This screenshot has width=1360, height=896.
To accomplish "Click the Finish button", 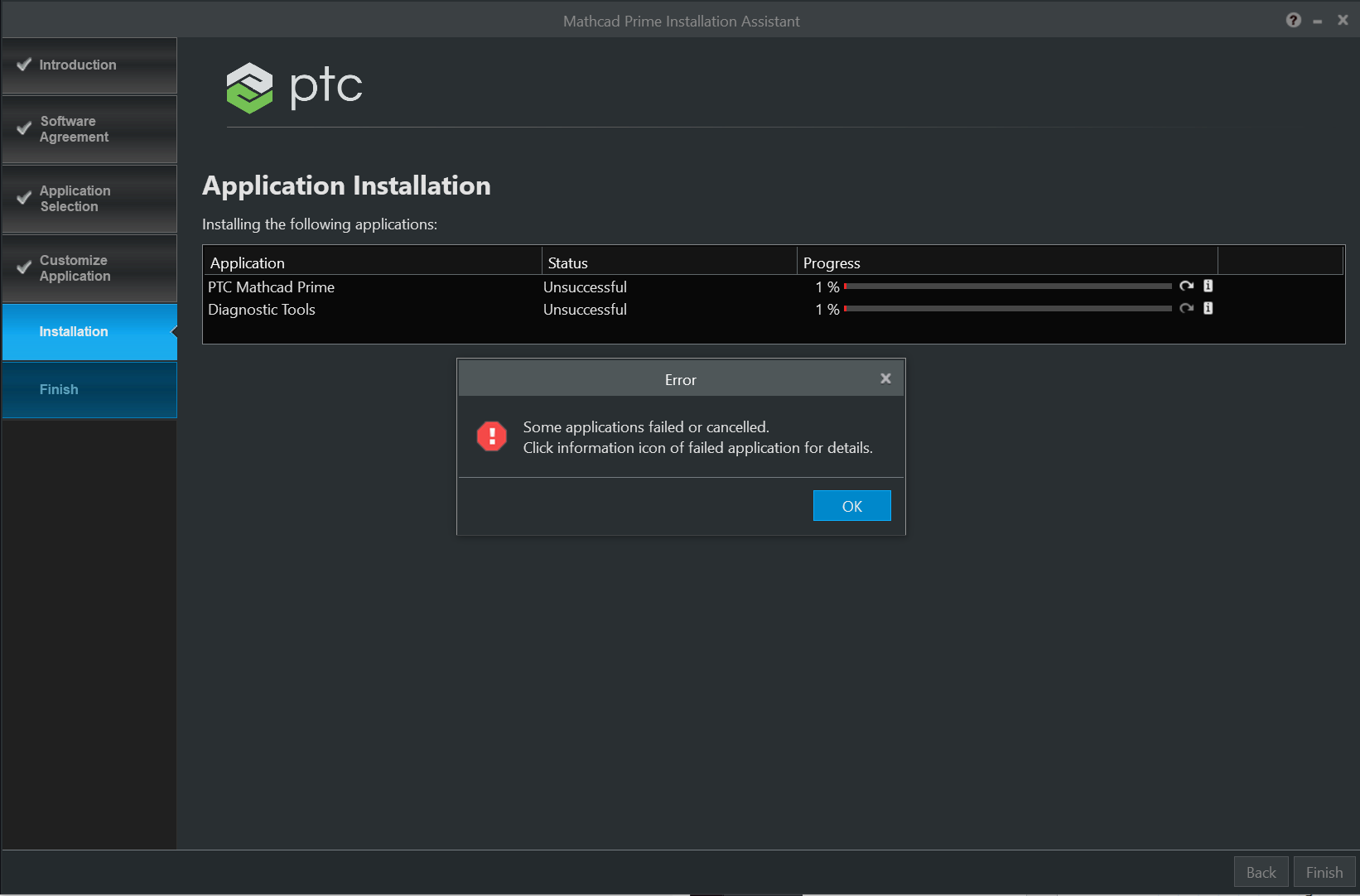I will (x=1324, y=871).
